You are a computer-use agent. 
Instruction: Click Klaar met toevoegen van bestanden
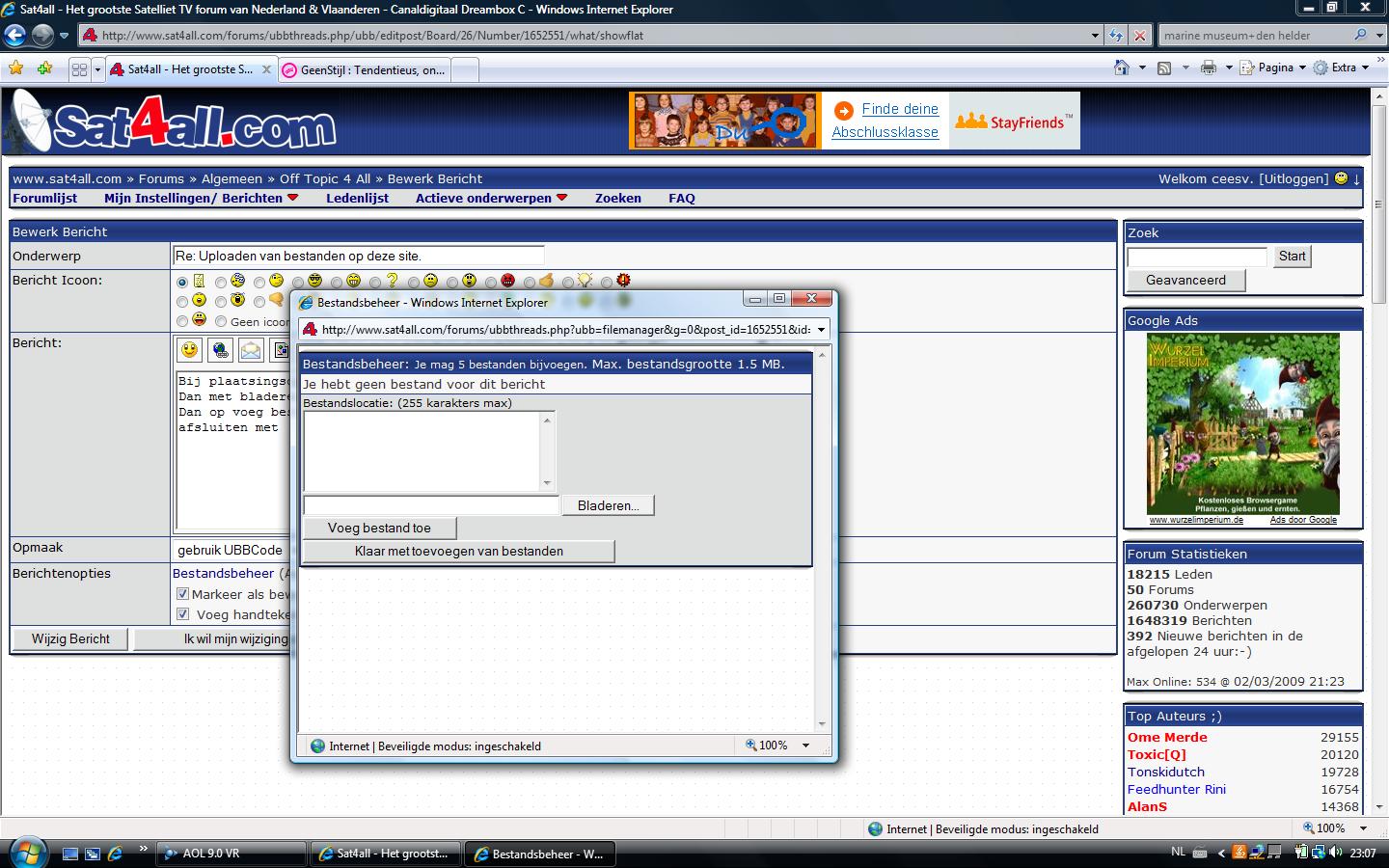(458, 551)
